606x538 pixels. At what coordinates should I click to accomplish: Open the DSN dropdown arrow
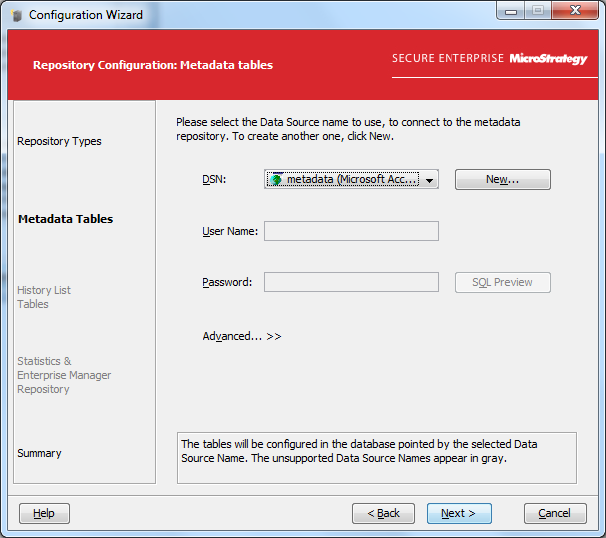(429, 180)
